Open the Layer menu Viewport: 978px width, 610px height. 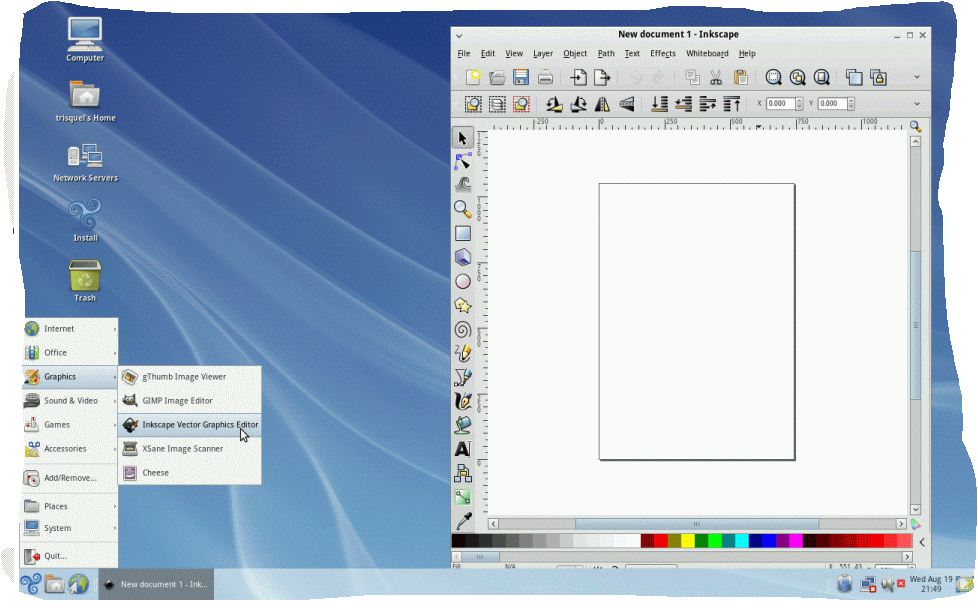tap(543, 54)
